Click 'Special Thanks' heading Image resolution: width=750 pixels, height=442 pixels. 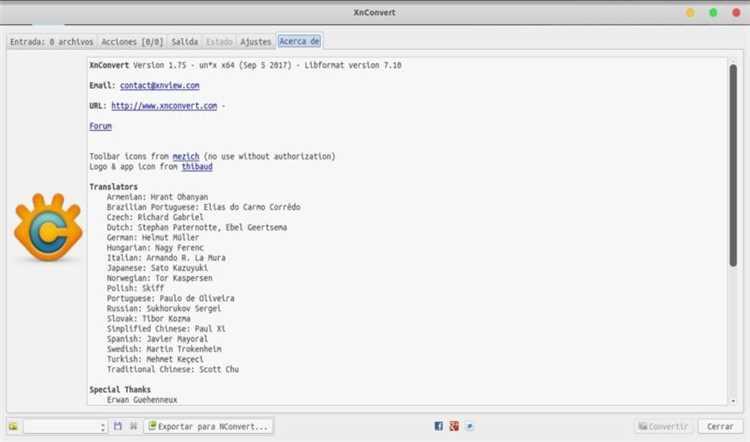120,389
